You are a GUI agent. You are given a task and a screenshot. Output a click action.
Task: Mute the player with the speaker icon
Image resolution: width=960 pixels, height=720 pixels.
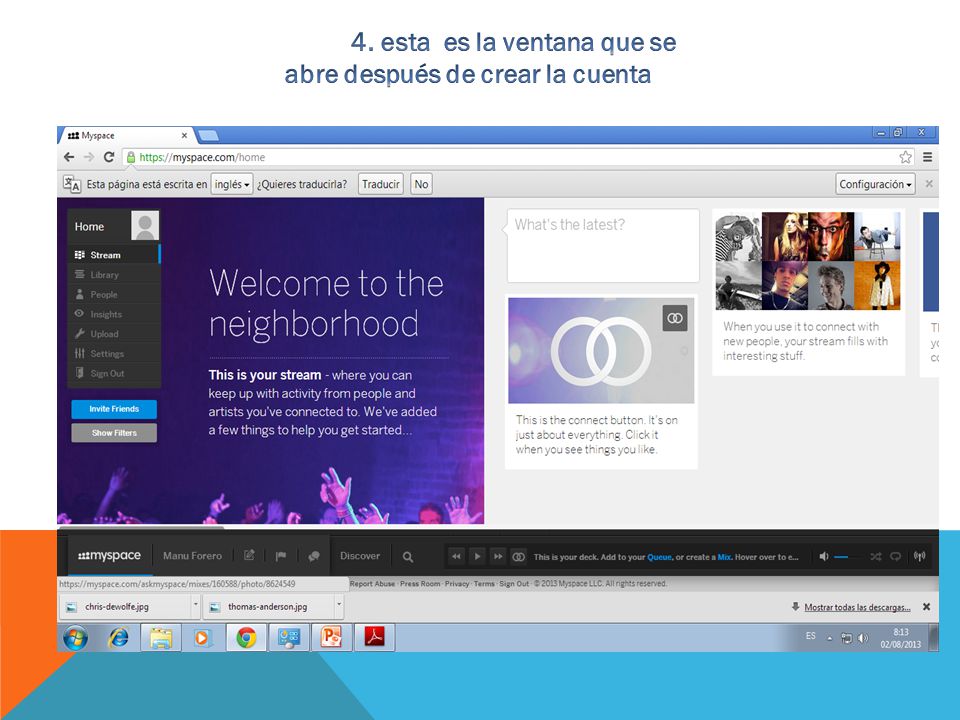click(x=824, y=557)
